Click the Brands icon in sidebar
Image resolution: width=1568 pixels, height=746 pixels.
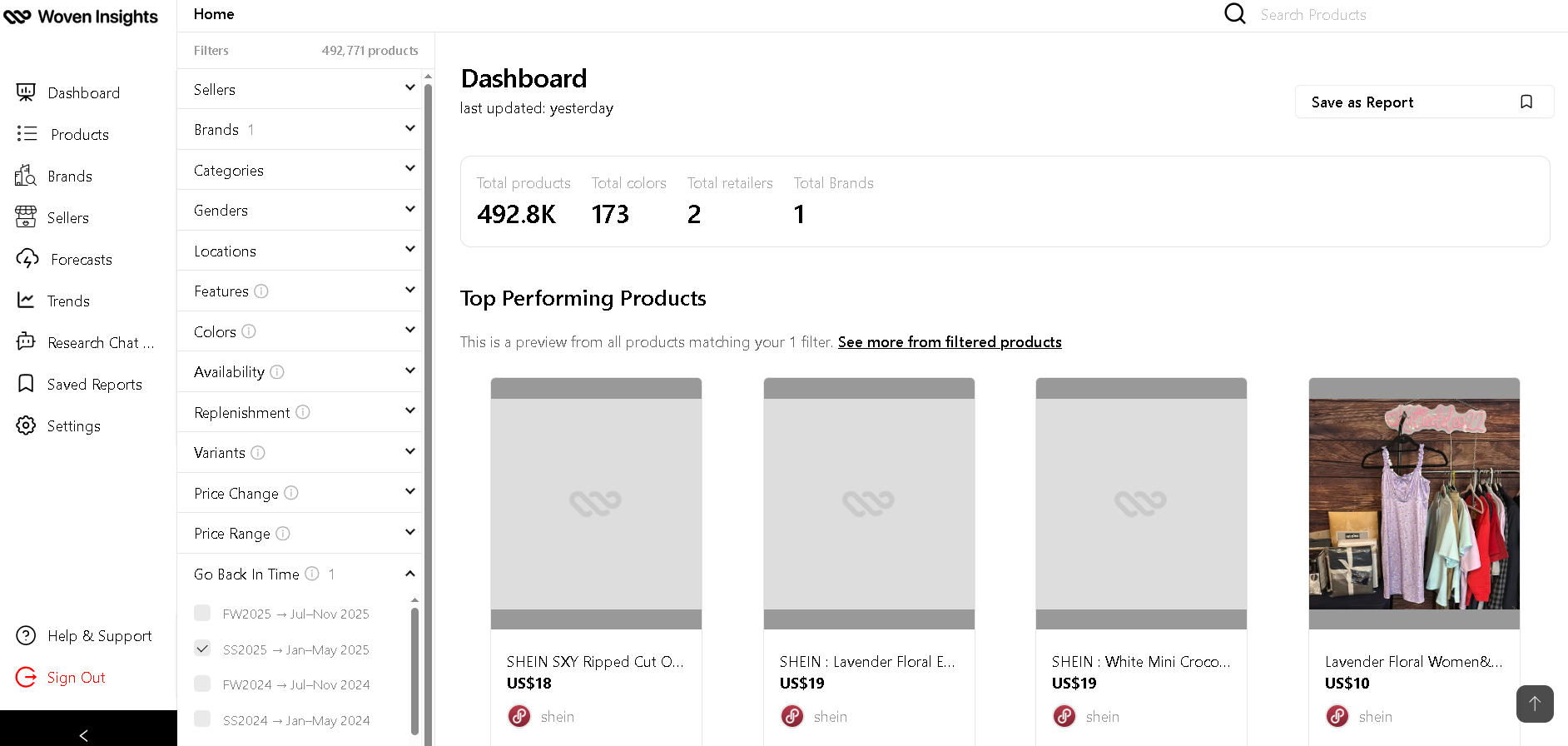(26, 176)
